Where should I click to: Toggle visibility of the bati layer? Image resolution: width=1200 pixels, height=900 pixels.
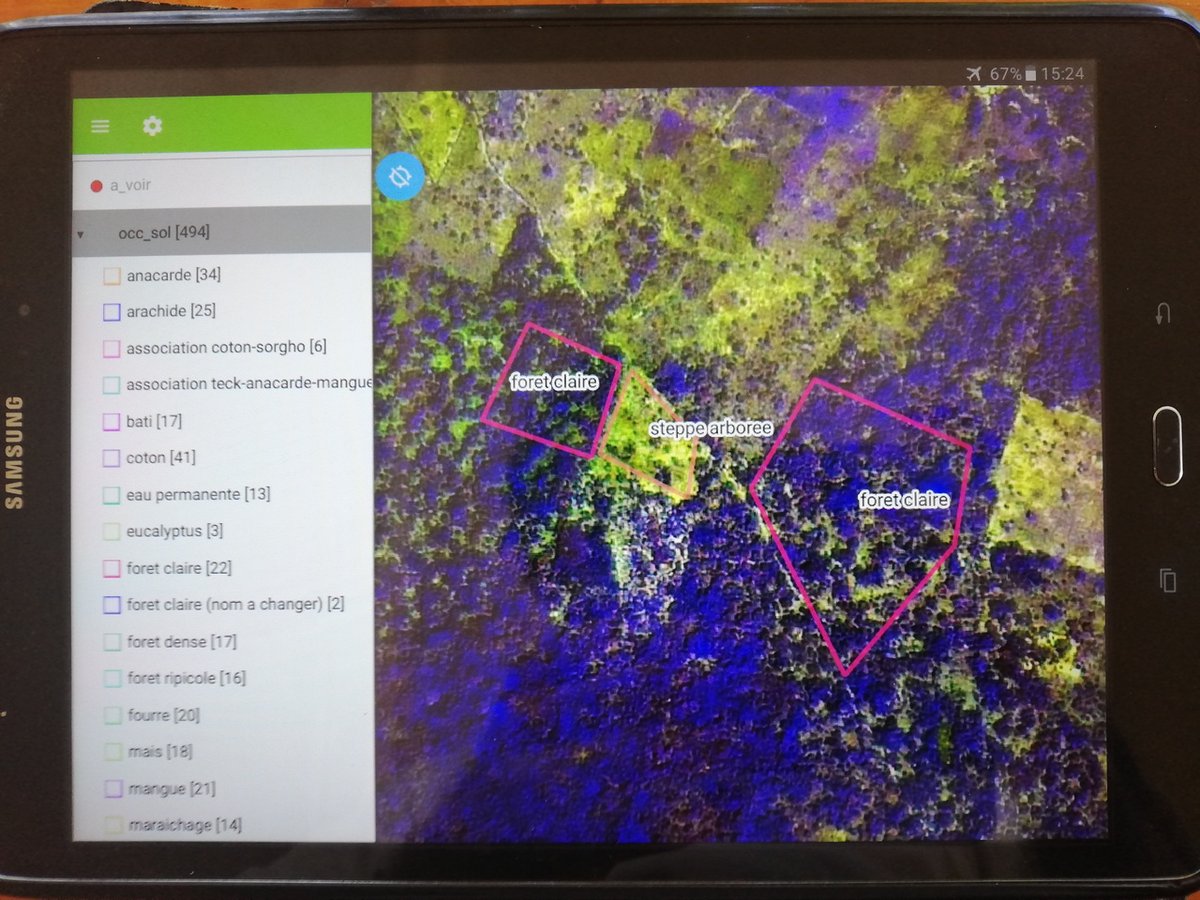[111, 421]
